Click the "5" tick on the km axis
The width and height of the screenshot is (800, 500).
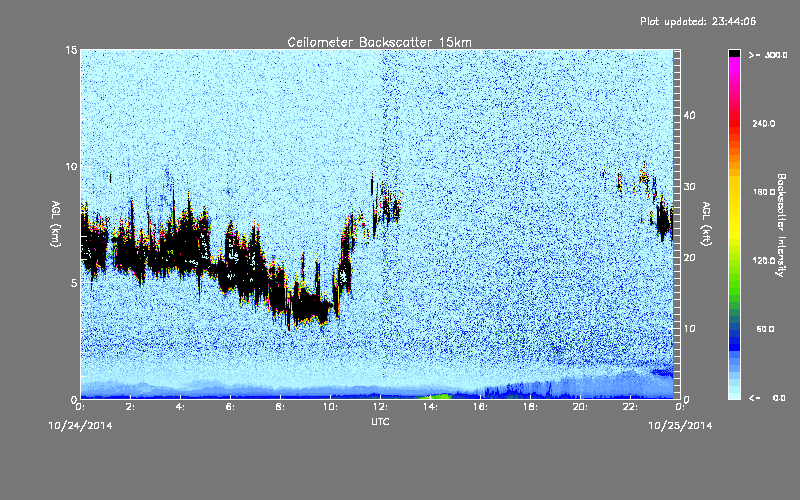tap(74, 283)
